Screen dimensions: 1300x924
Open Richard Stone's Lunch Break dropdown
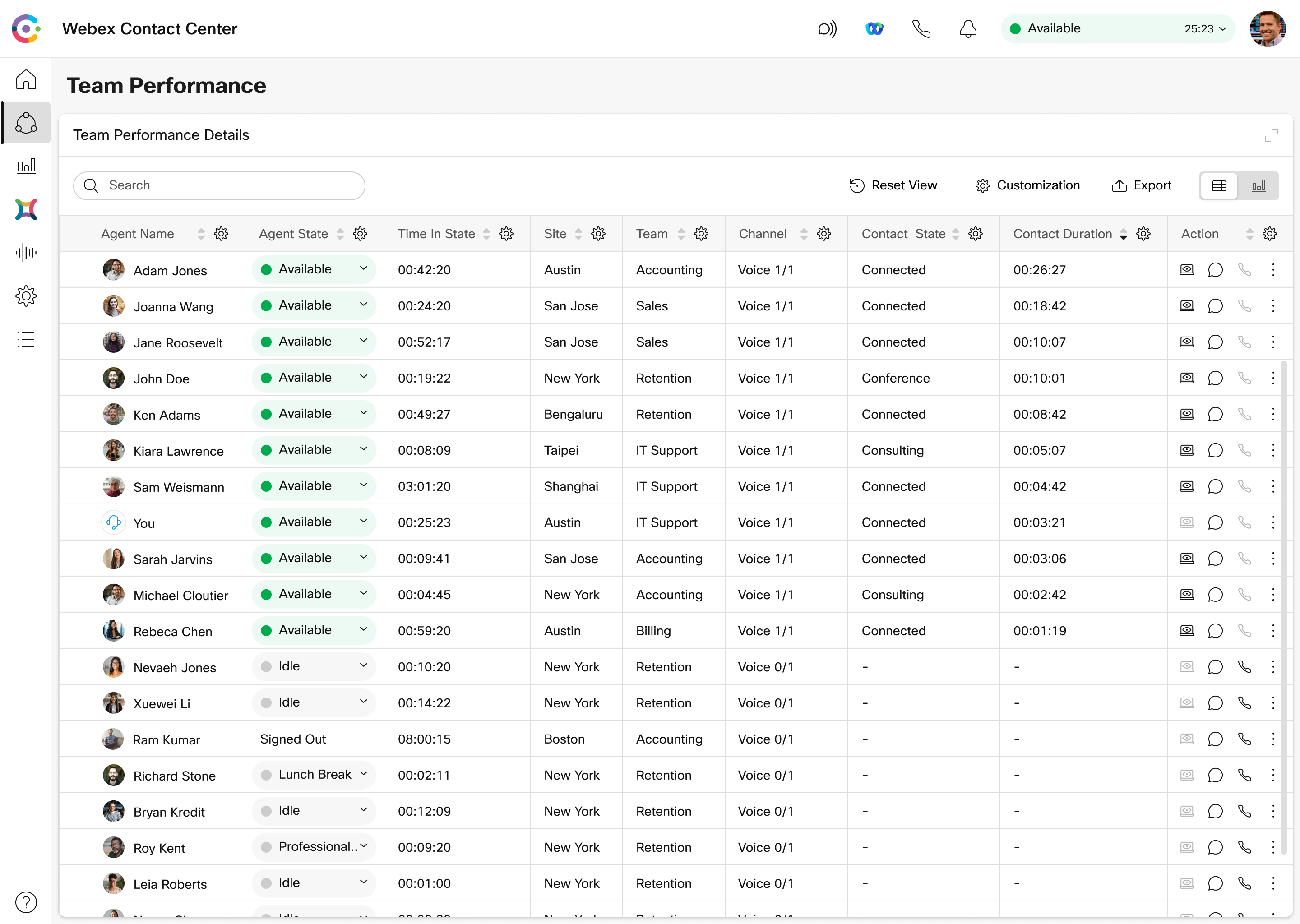[x=364, y=774]
